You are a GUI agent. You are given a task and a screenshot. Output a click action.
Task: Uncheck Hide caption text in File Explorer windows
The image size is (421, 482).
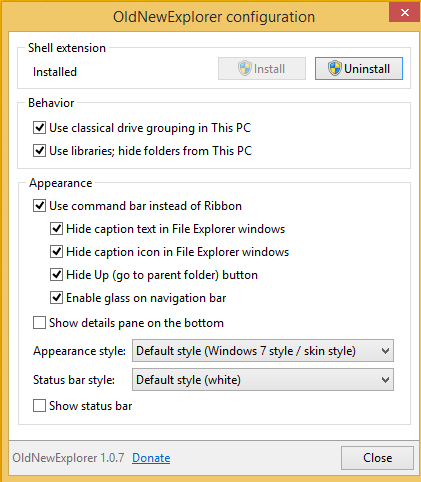point(56,229)
